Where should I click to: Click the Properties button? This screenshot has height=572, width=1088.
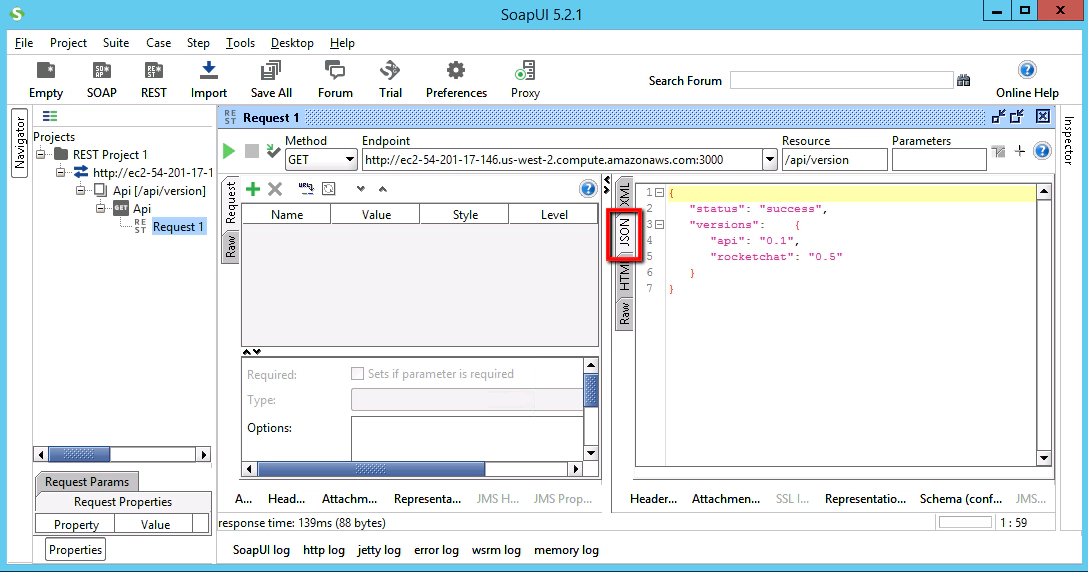coord(76,550)
